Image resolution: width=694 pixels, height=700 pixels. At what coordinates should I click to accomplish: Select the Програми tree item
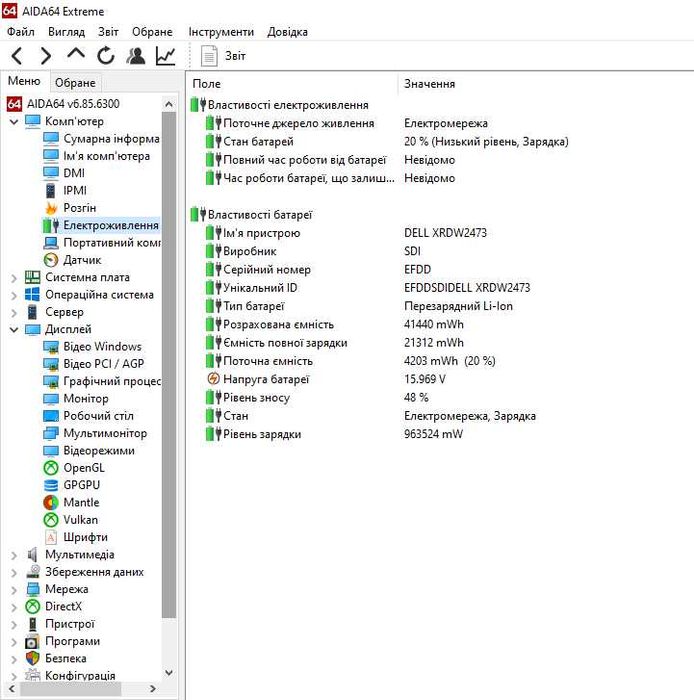pos(73,642)
